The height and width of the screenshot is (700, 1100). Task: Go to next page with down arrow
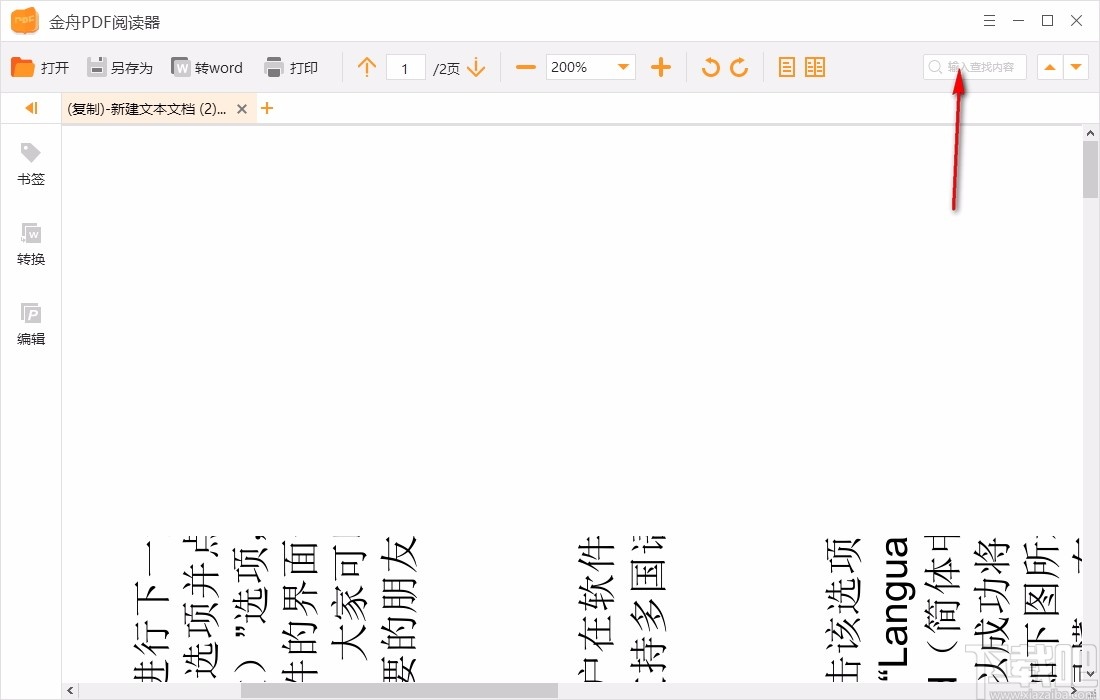476,67
